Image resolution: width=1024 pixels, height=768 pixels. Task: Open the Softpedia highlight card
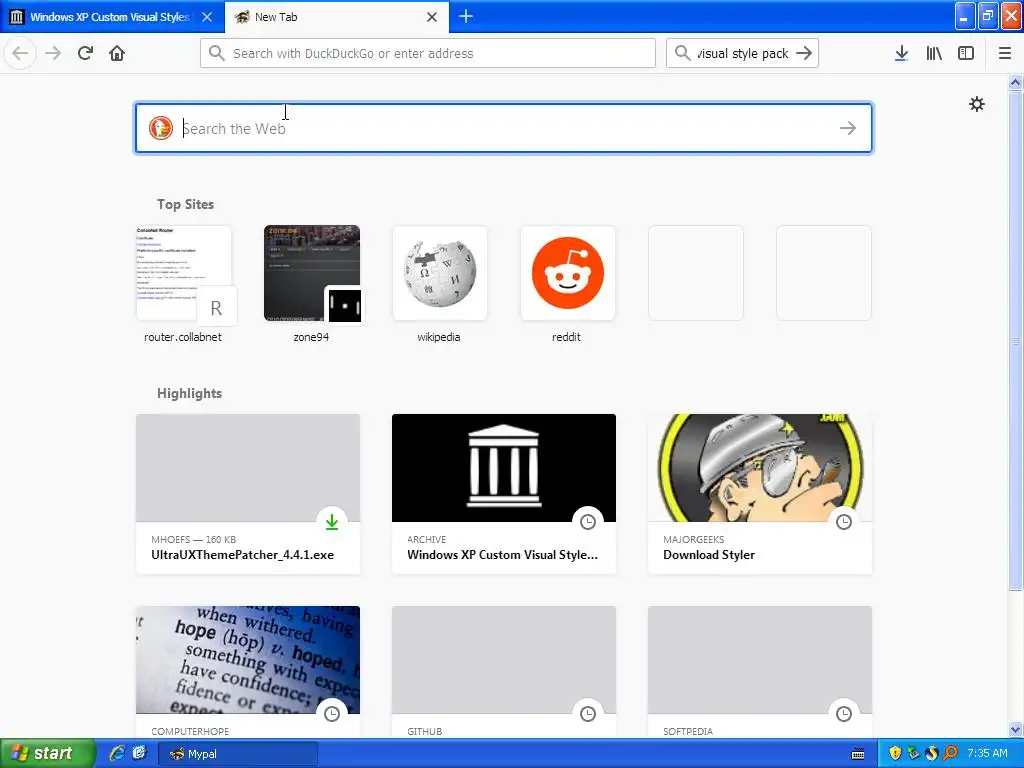pyautogui.click(x=760, y=671)
